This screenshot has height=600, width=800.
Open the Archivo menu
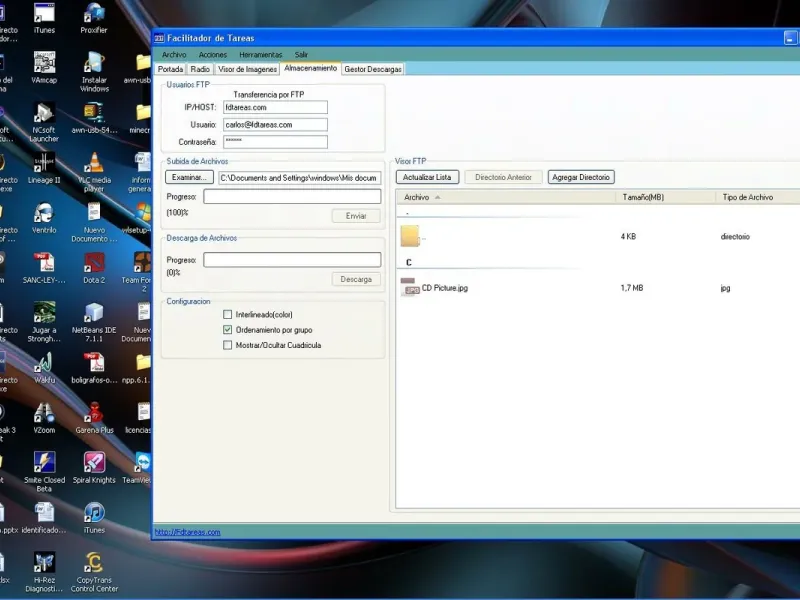click(x=174, y=54)
